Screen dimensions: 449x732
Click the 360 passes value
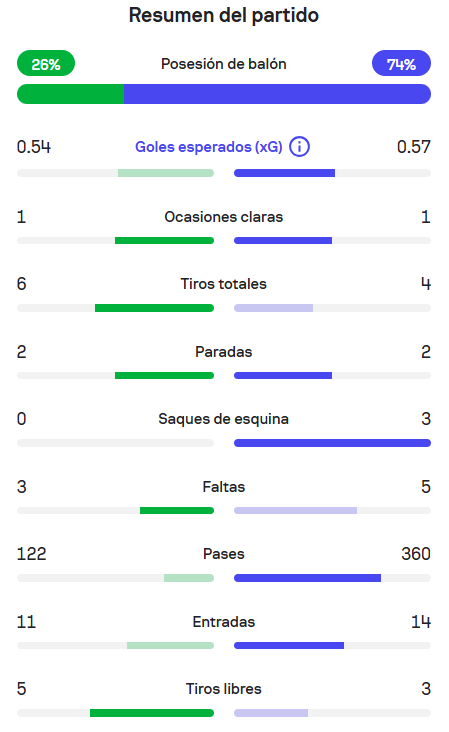(x=415, y=554)
